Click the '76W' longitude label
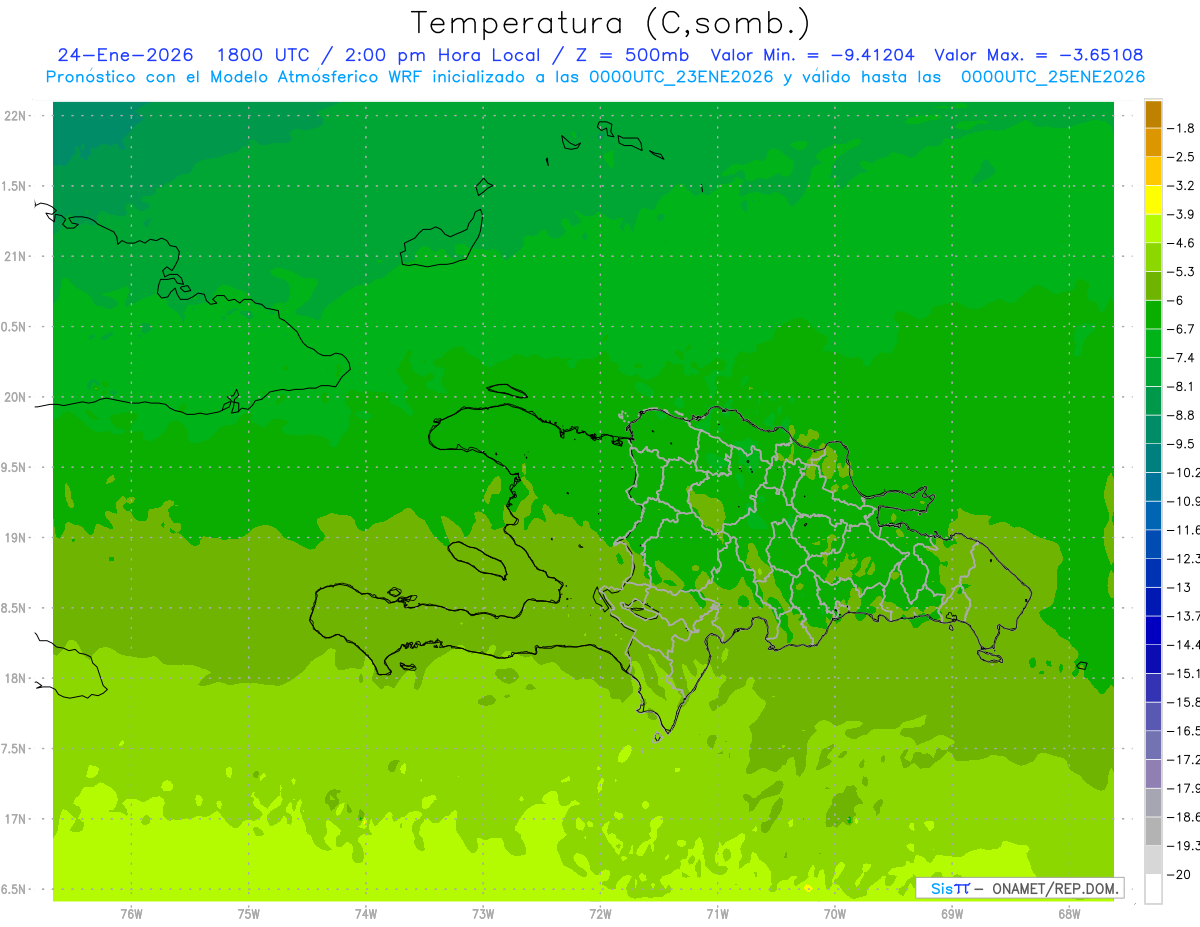 click(x=131, y=914)
